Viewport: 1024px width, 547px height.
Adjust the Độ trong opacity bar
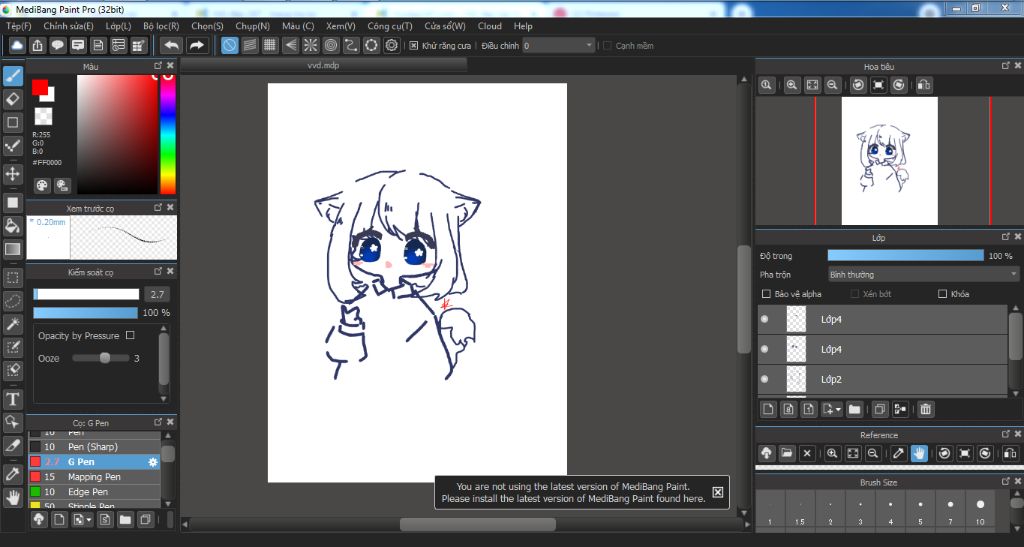coord(905,255)
